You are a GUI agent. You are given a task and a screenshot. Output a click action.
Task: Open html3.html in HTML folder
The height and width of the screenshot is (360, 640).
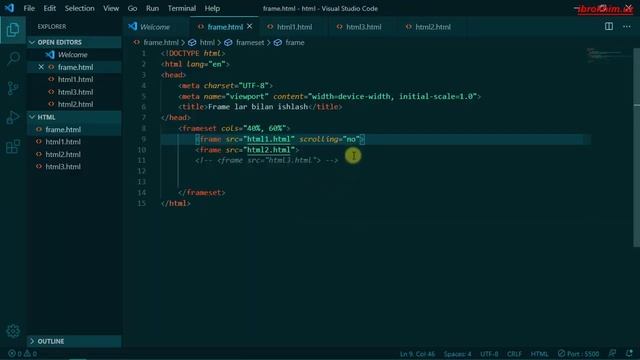[x=63, y=167]
